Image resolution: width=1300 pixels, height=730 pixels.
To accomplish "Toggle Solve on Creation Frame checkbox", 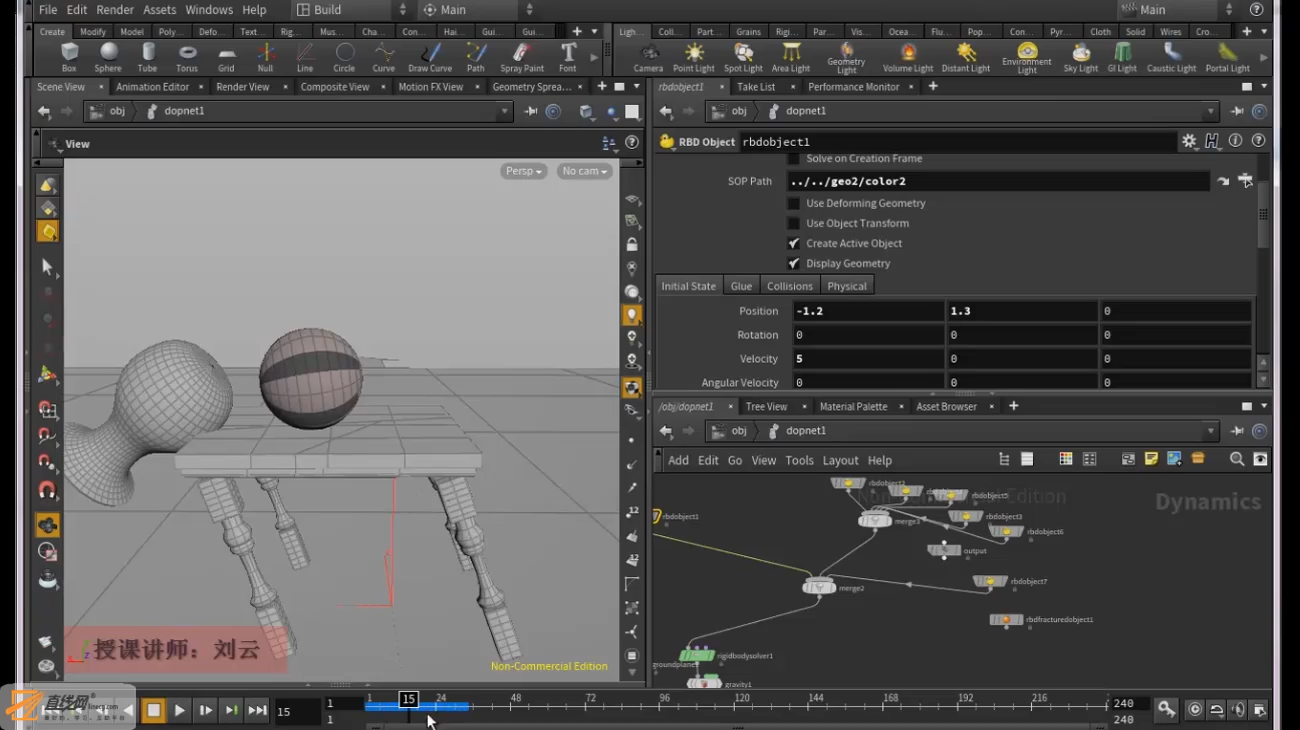I will tap(793, 159).
